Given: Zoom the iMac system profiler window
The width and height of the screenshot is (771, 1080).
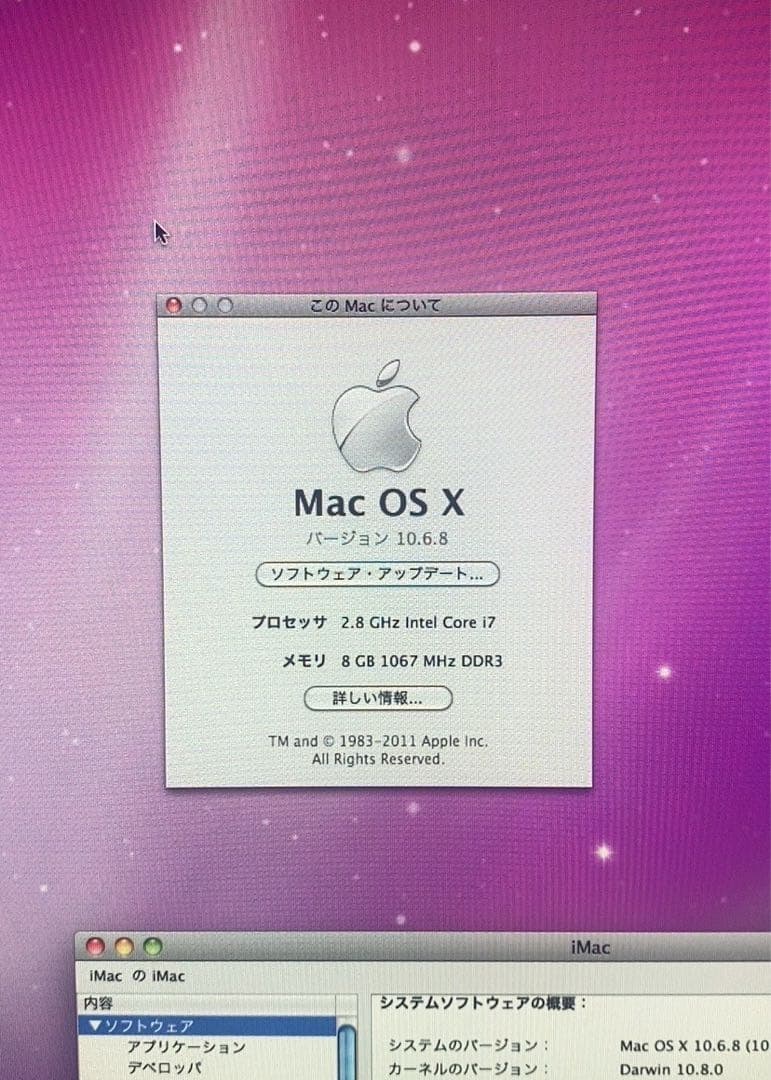Looking at the screenshot, I should click(x=153, y=947).
